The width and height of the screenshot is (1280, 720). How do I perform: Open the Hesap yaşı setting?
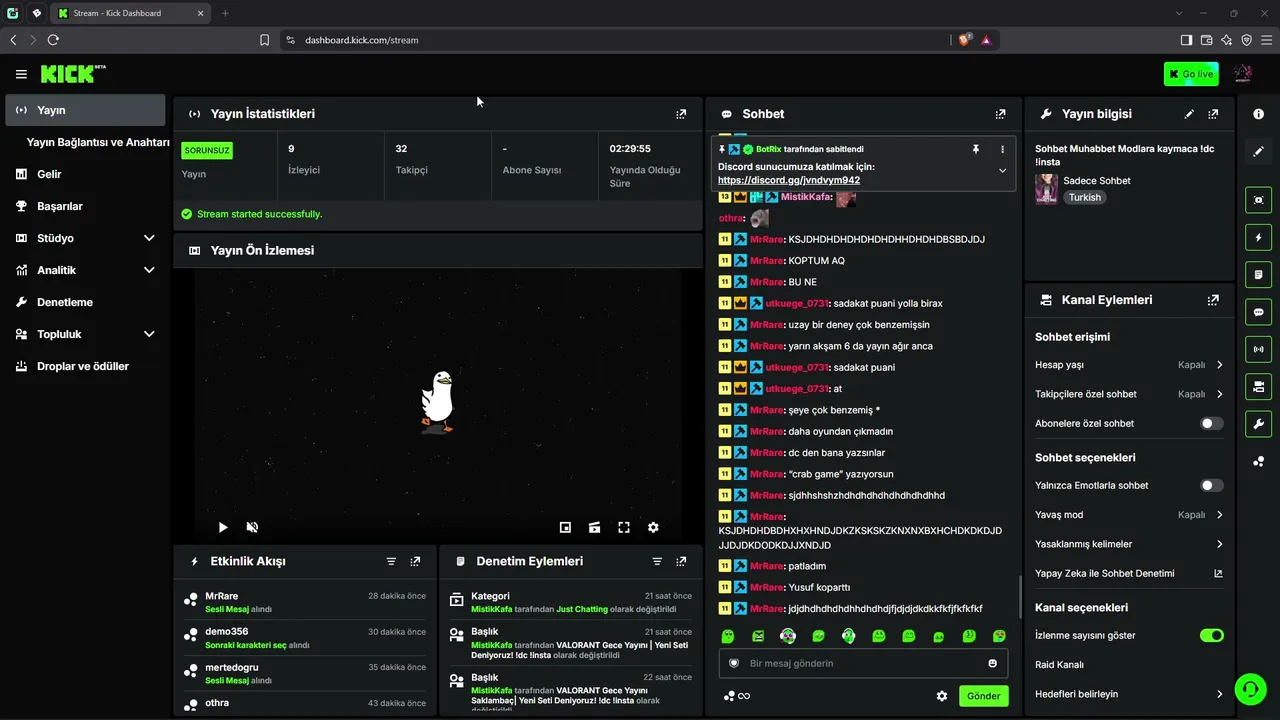tap(1129, 365)
